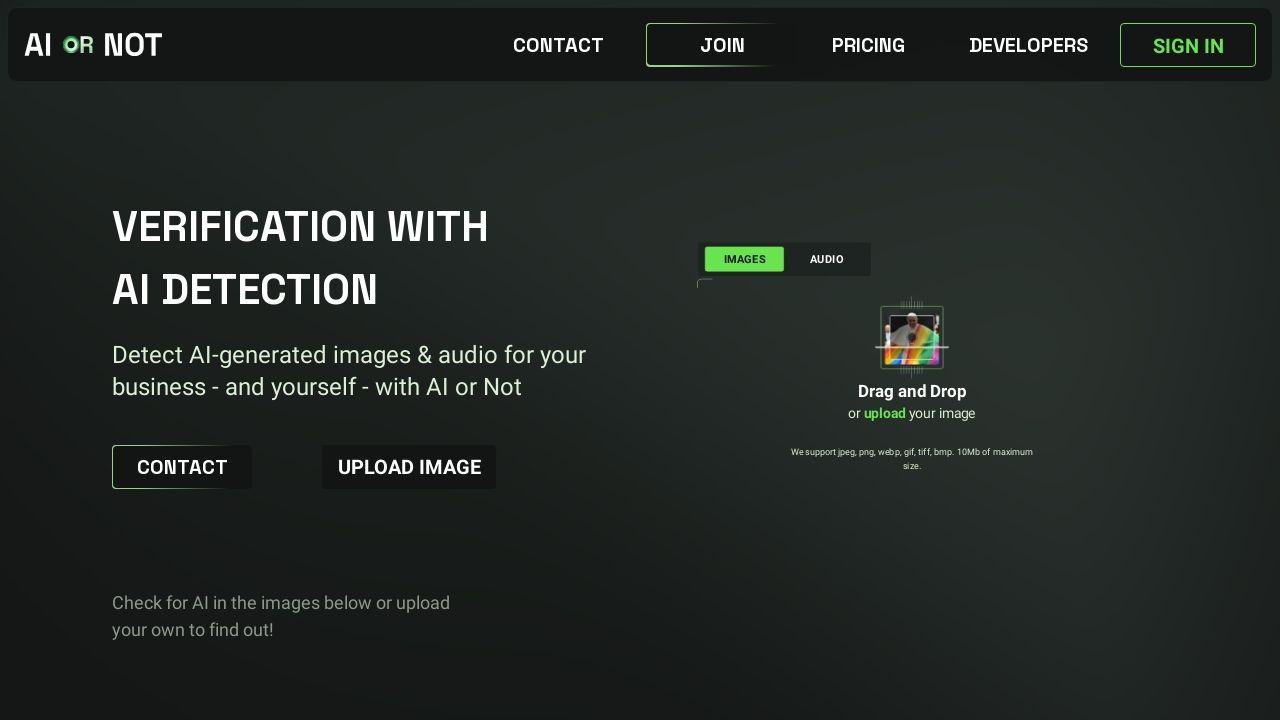1280x720 pixels.
Task: Switch to the Audio tab
Action: pyautogui.click(x=826, y=259)
